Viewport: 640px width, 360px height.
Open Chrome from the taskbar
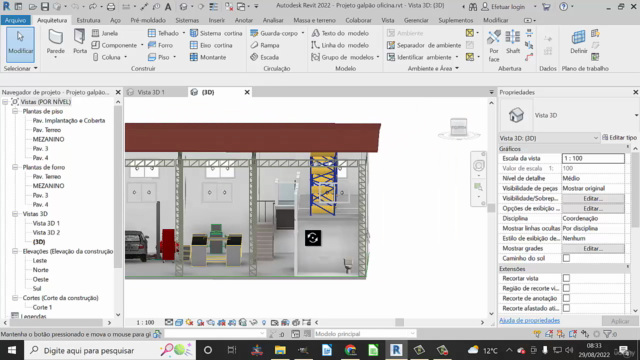pos(350,350)
